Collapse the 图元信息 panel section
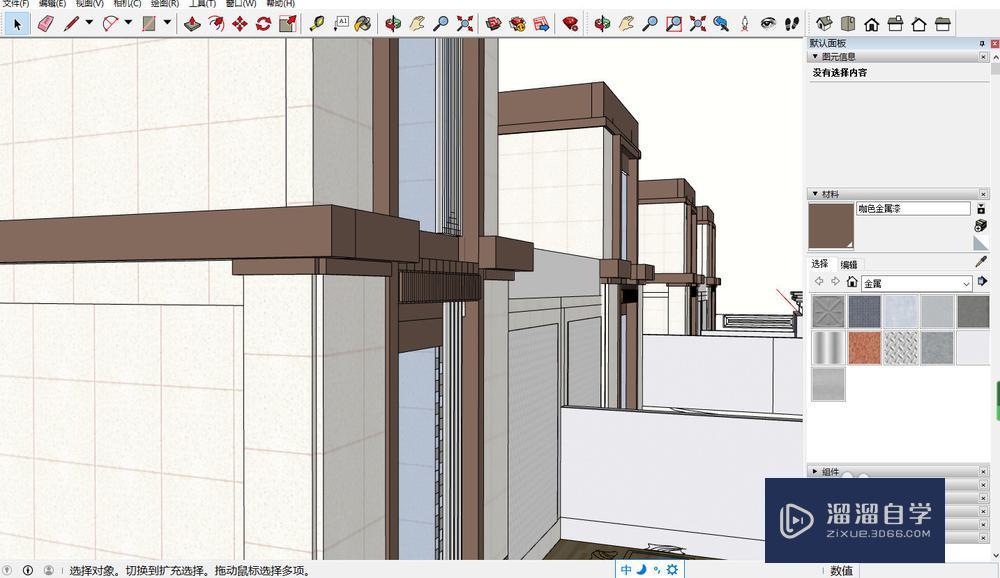Image resolution: width=1000 pixels, height=578 pixels. (815, 57)
